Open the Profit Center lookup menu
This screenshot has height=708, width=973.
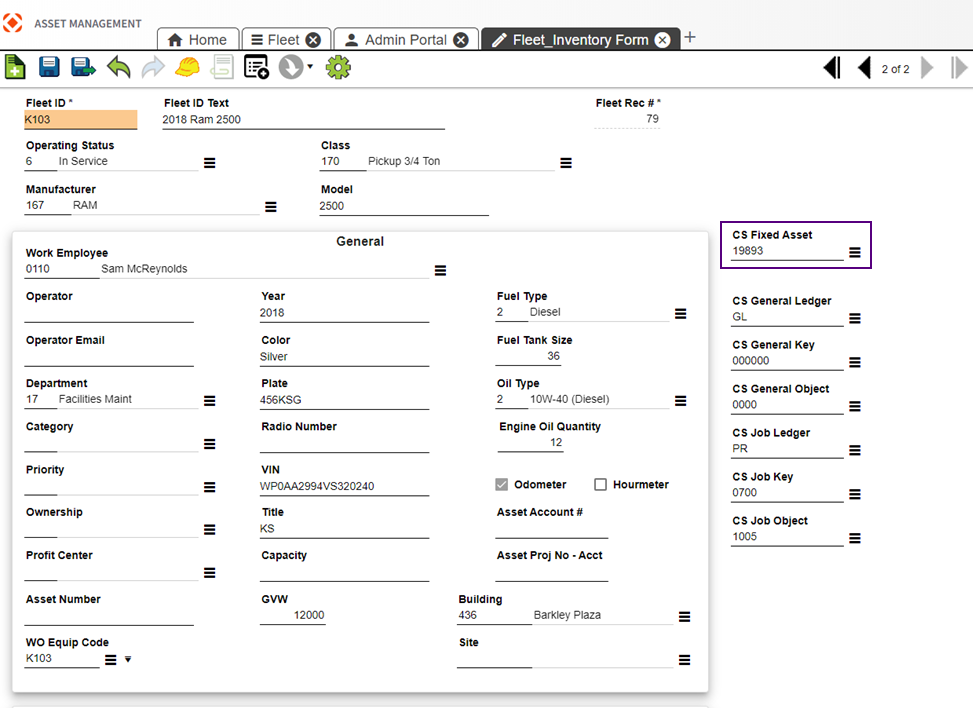(210, 573)
